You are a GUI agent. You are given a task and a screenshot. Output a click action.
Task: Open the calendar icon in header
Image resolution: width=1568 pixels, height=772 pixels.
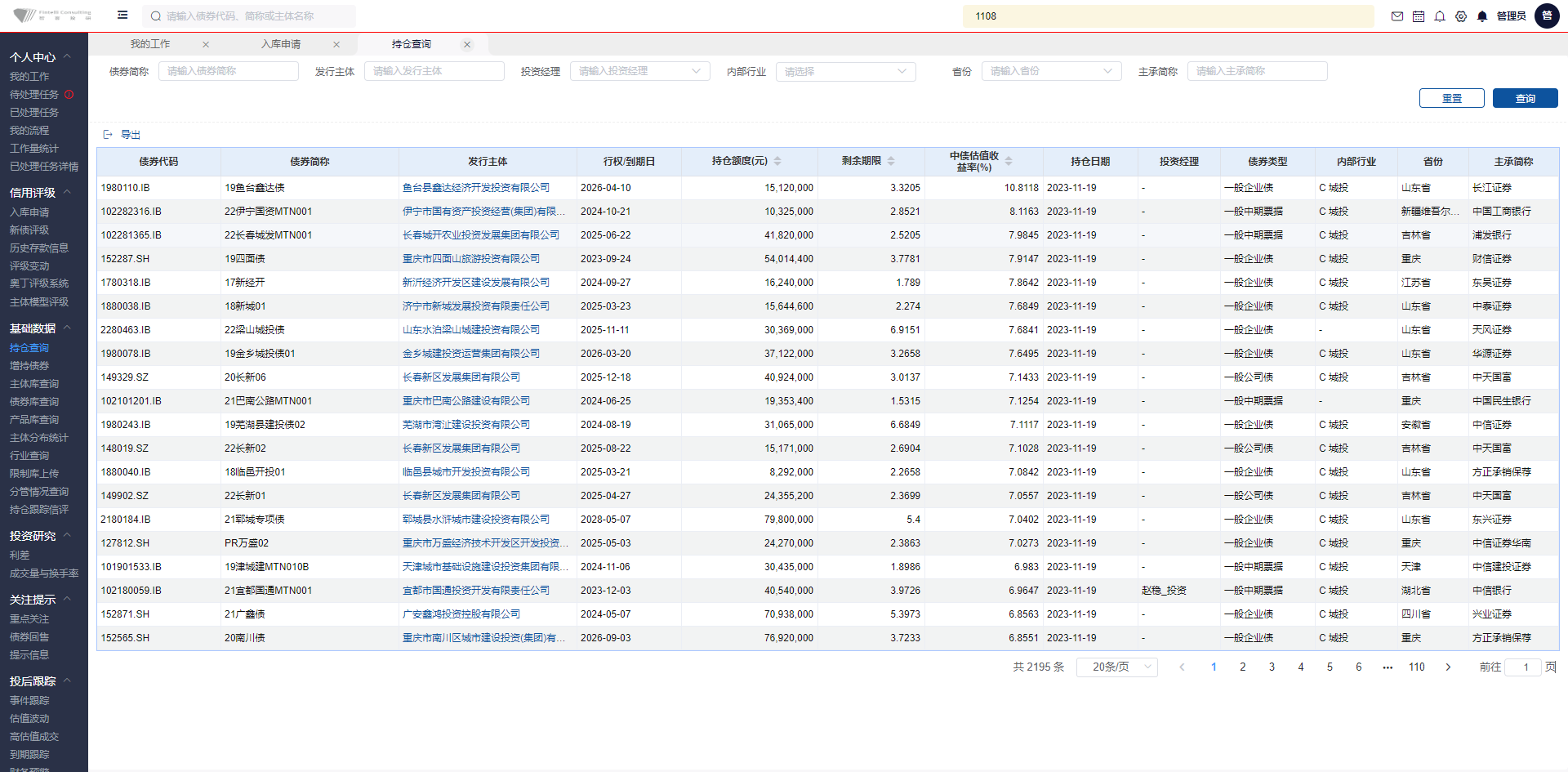point(1419,16)
